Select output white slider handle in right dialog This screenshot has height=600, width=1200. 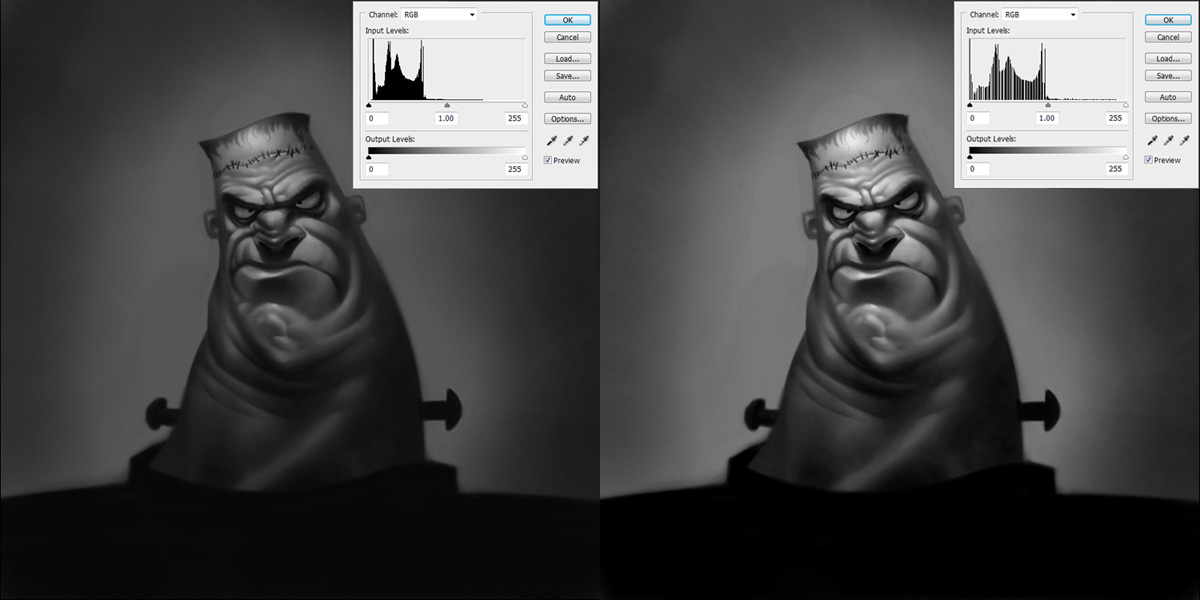[1125, 157]
